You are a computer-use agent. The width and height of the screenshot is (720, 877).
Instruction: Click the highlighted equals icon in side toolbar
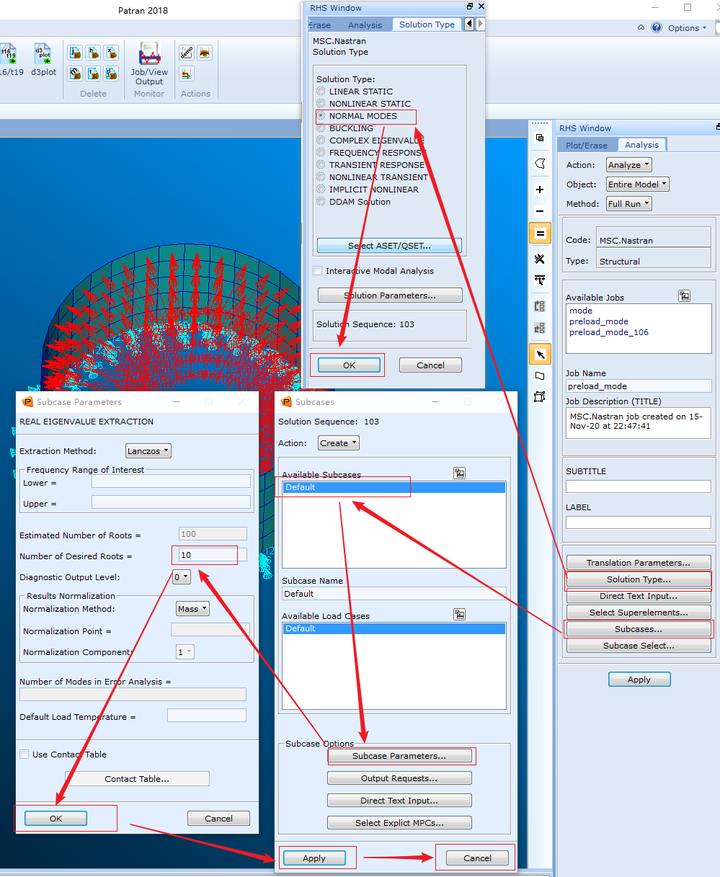(x=540, y=233)
